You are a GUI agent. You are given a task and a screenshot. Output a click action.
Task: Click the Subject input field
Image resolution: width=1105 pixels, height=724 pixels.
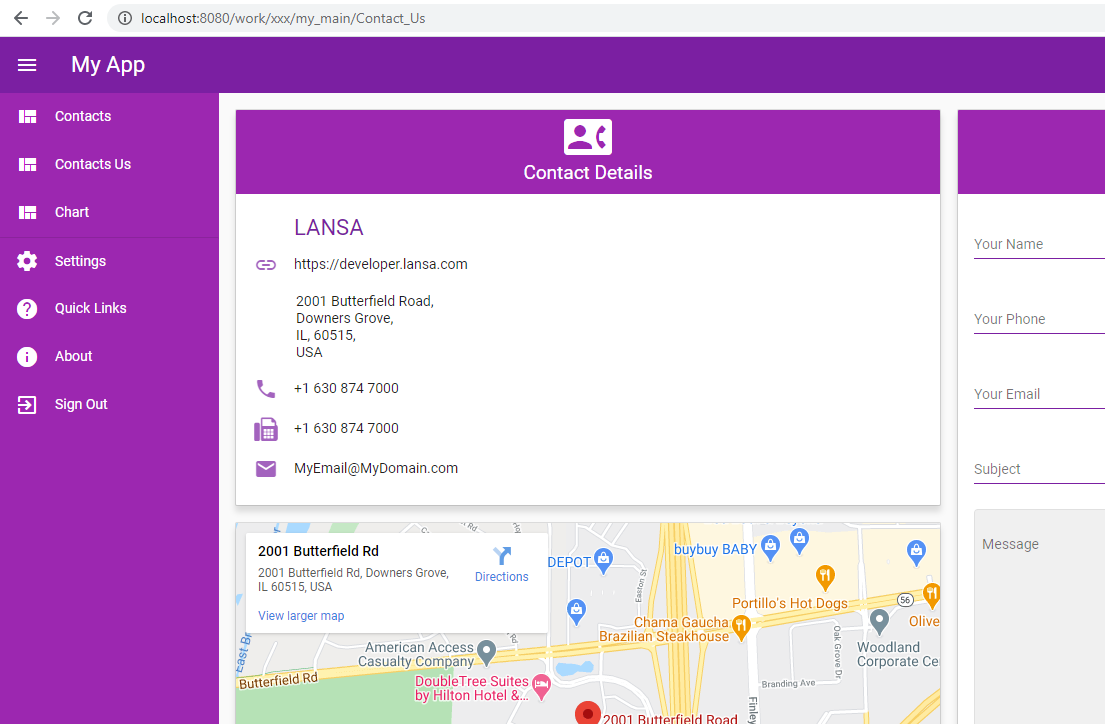point(1039,470)
